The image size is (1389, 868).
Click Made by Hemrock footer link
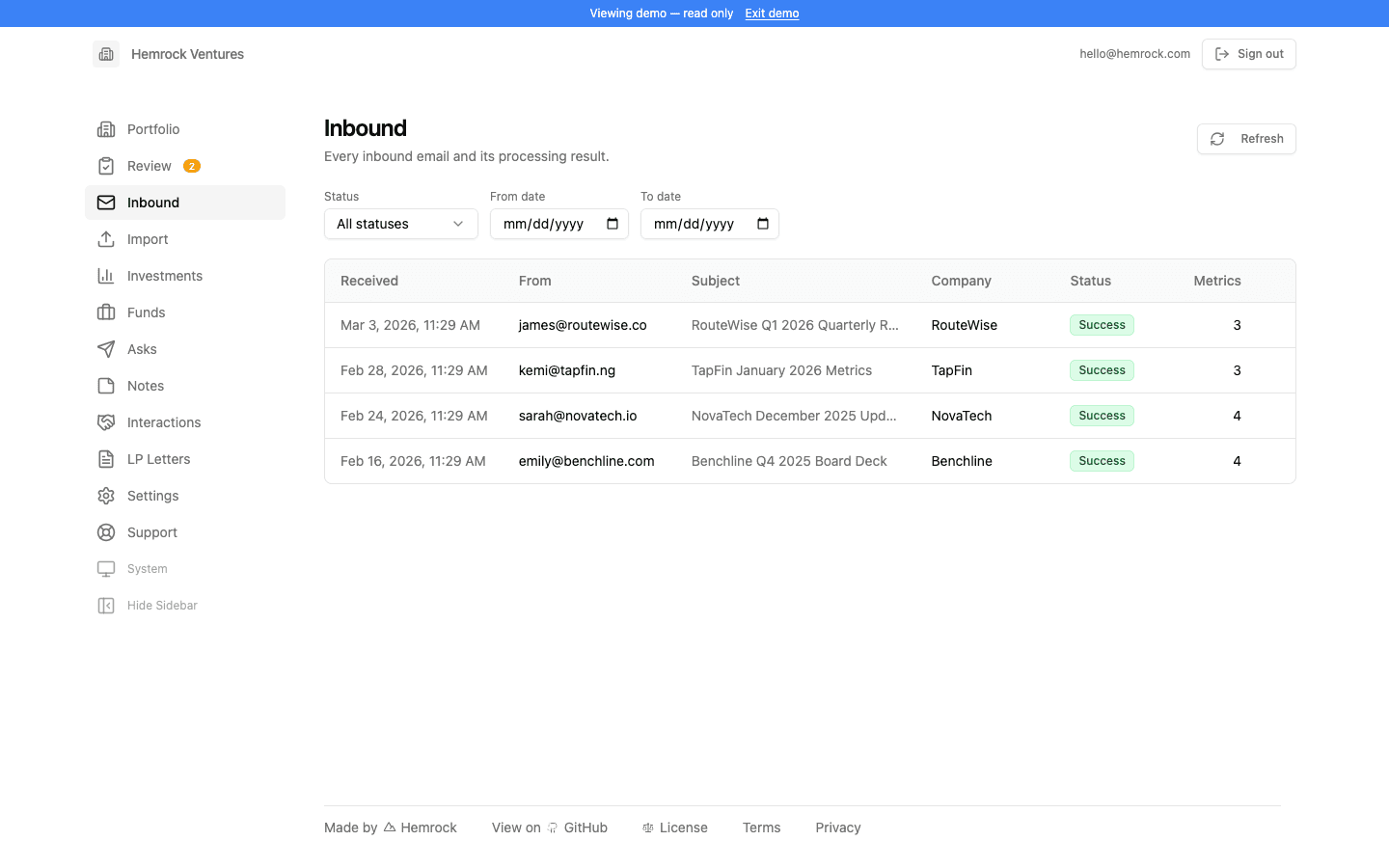(391, 827)
